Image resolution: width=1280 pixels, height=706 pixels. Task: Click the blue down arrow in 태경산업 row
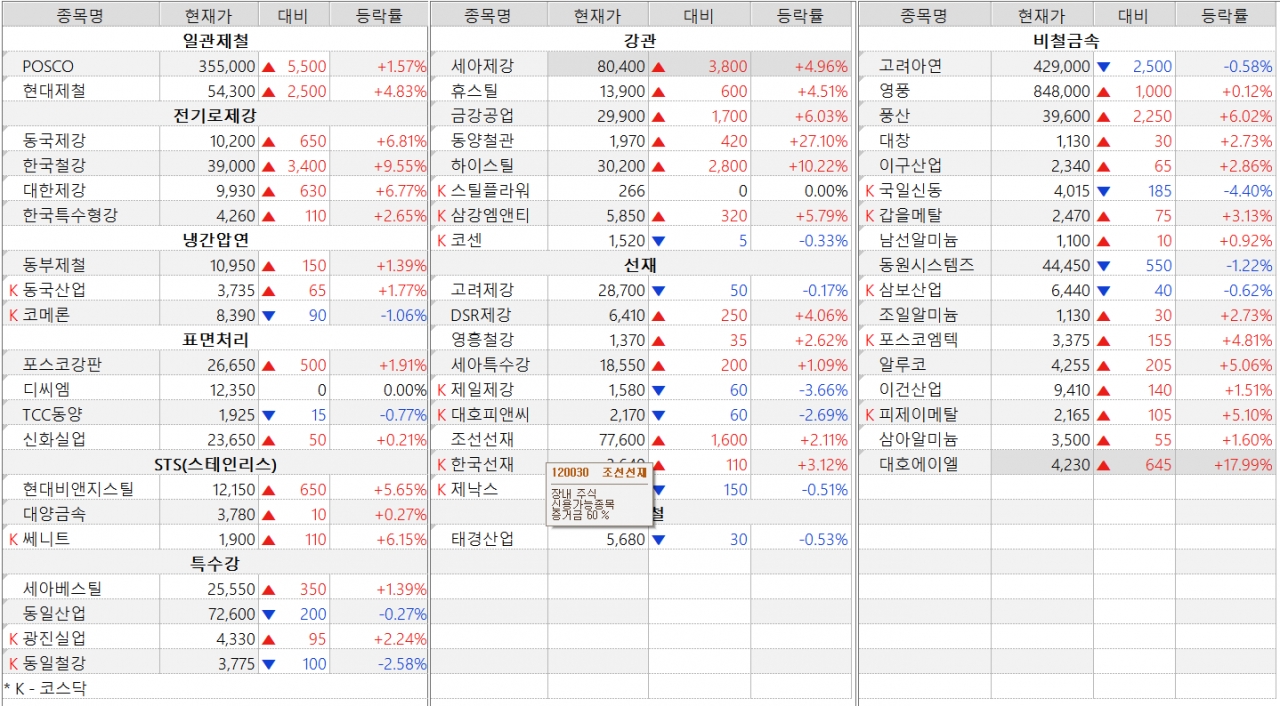click(x=658, y=540)
